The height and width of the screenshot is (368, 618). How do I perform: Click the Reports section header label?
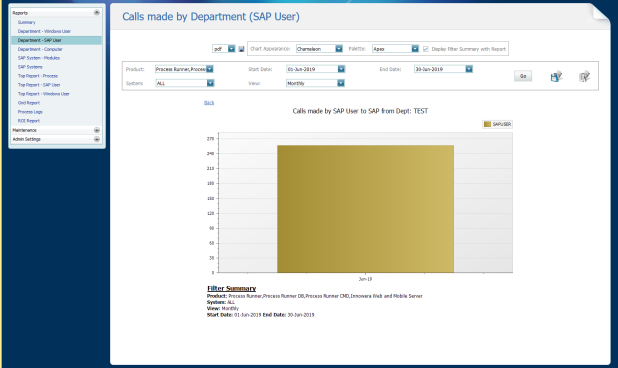[20, 13]
